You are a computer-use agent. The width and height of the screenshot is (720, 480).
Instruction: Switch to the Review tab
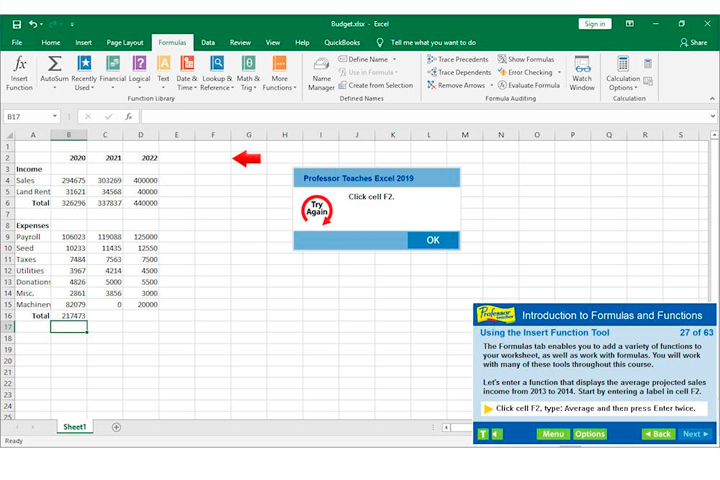[240, 42]
